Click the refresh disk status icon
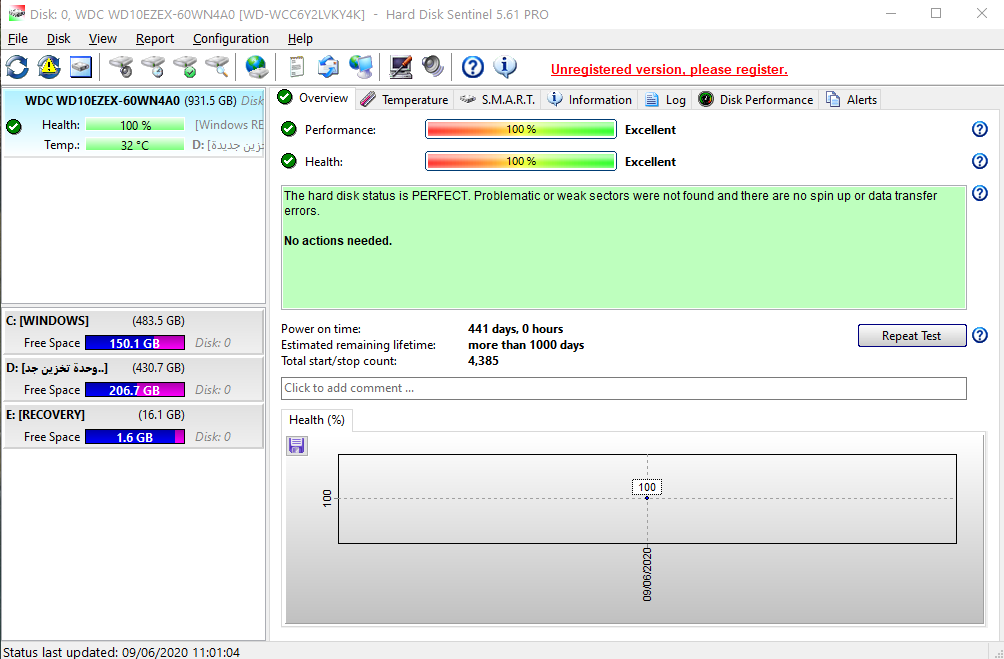The width and height of the screenshot is (1004, 659). (17, 67)
